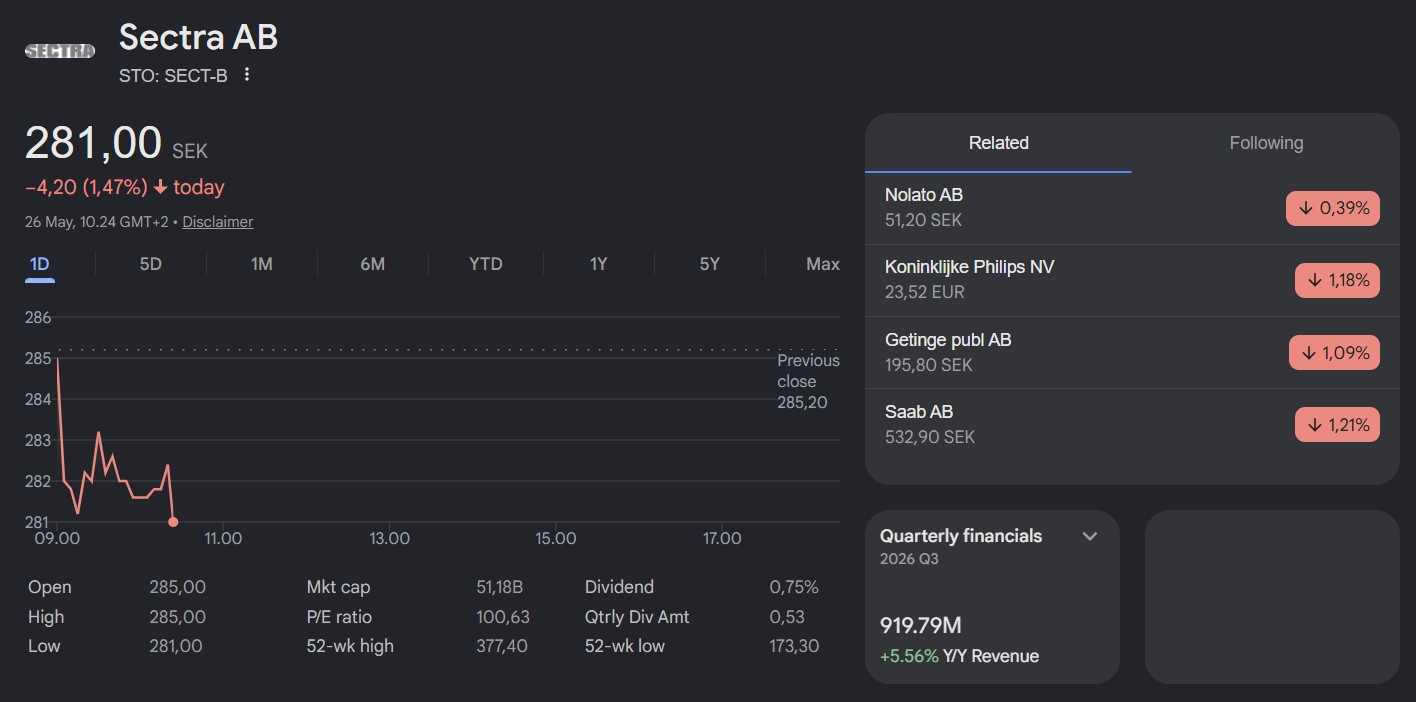Click the Open value 285,00
The width and height of the screenshot is (1416, 702).
pos(177,587)
